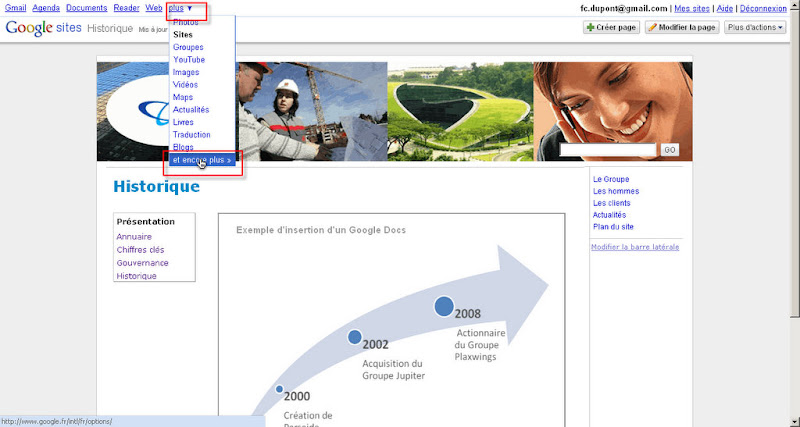Choose Groupes from the plus menu
Screen dimensions: 800x427
click(188, 47)
